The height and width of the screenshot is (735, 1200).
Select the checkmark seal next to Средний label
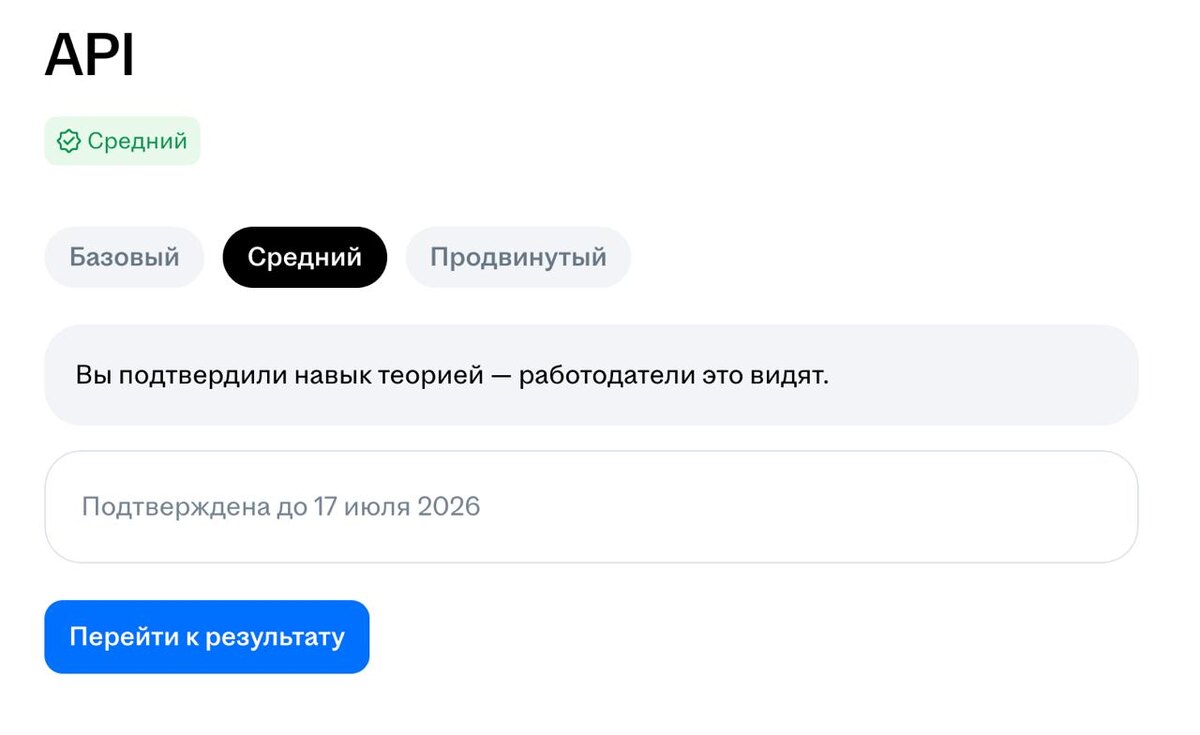[68, 141]
